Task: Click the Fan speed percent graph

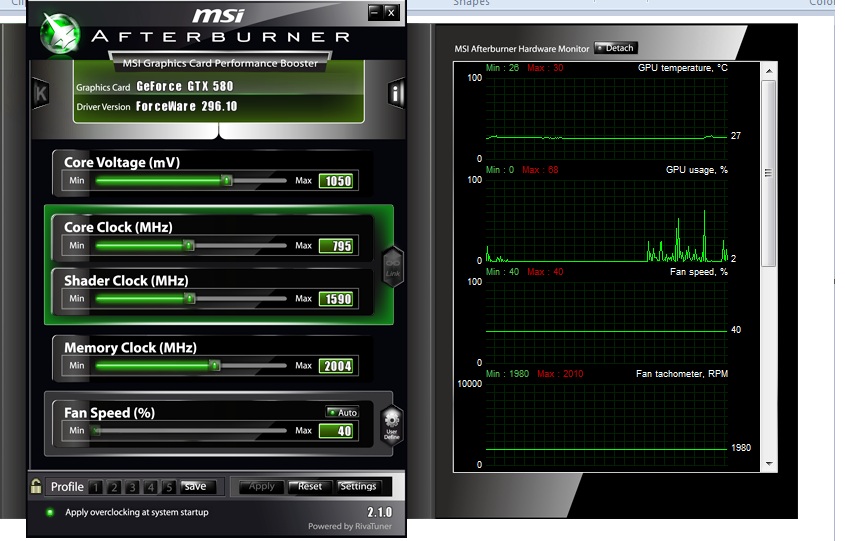Action: (607, 322)
